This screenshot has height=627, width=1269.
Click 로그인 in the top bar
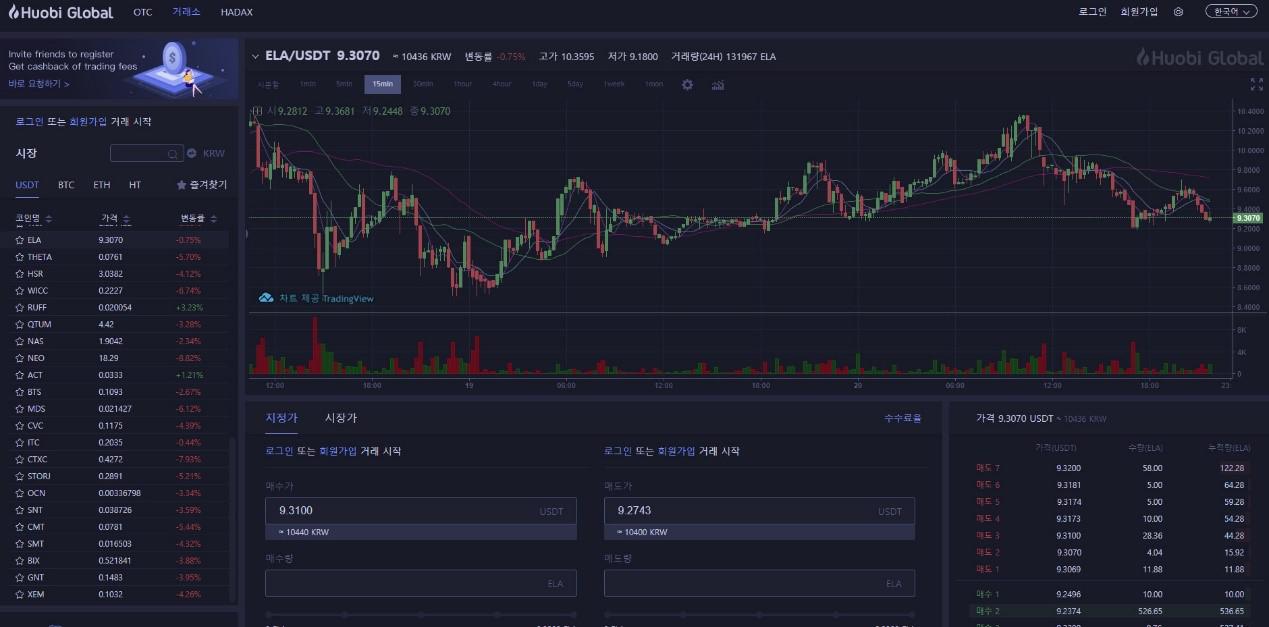(1092, 12)
